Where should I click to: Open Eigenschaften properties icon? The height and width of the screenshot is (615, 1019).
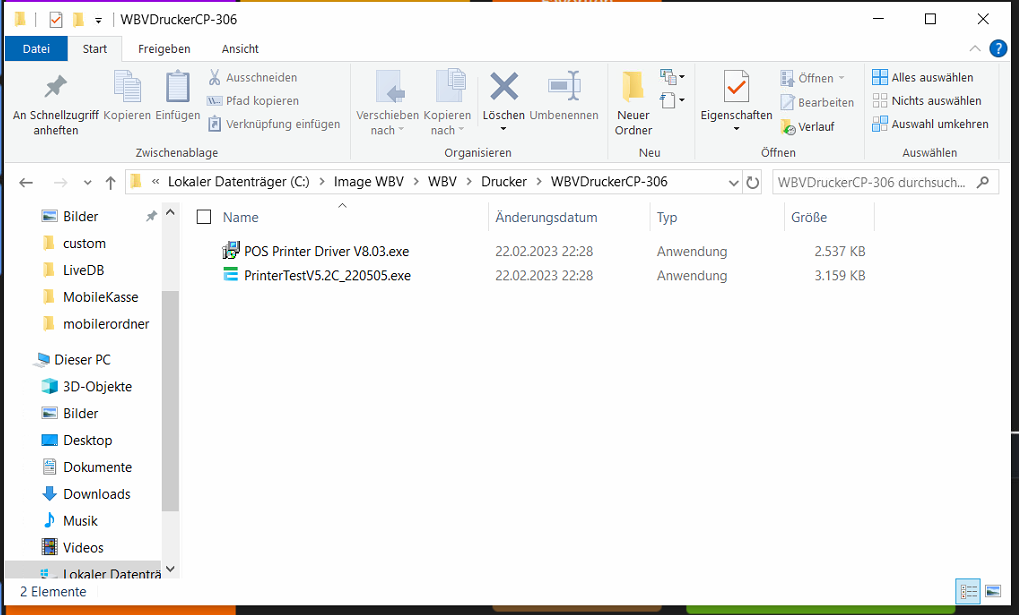pos(736,88)
